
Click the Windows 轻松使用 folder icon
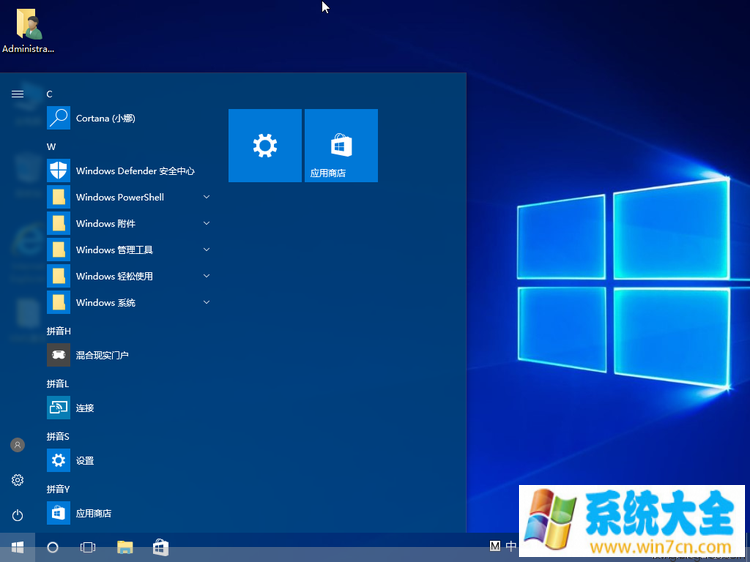click(x=58, y=276)
